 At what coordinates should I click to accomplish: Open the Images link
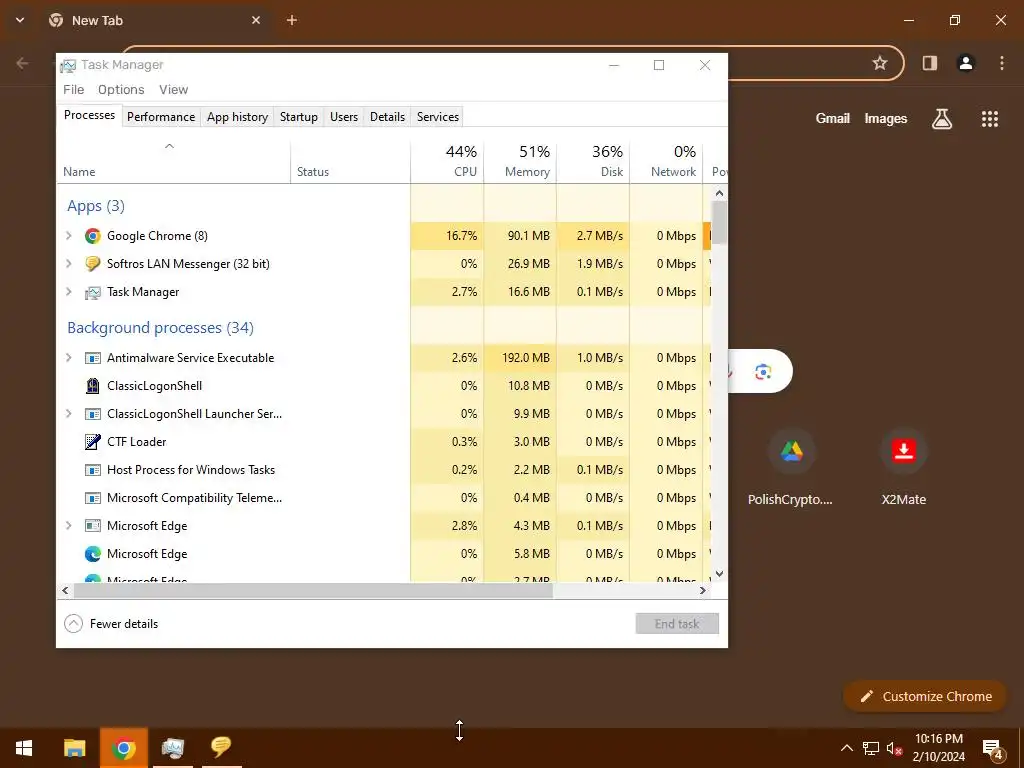click(x=886, y=118)
